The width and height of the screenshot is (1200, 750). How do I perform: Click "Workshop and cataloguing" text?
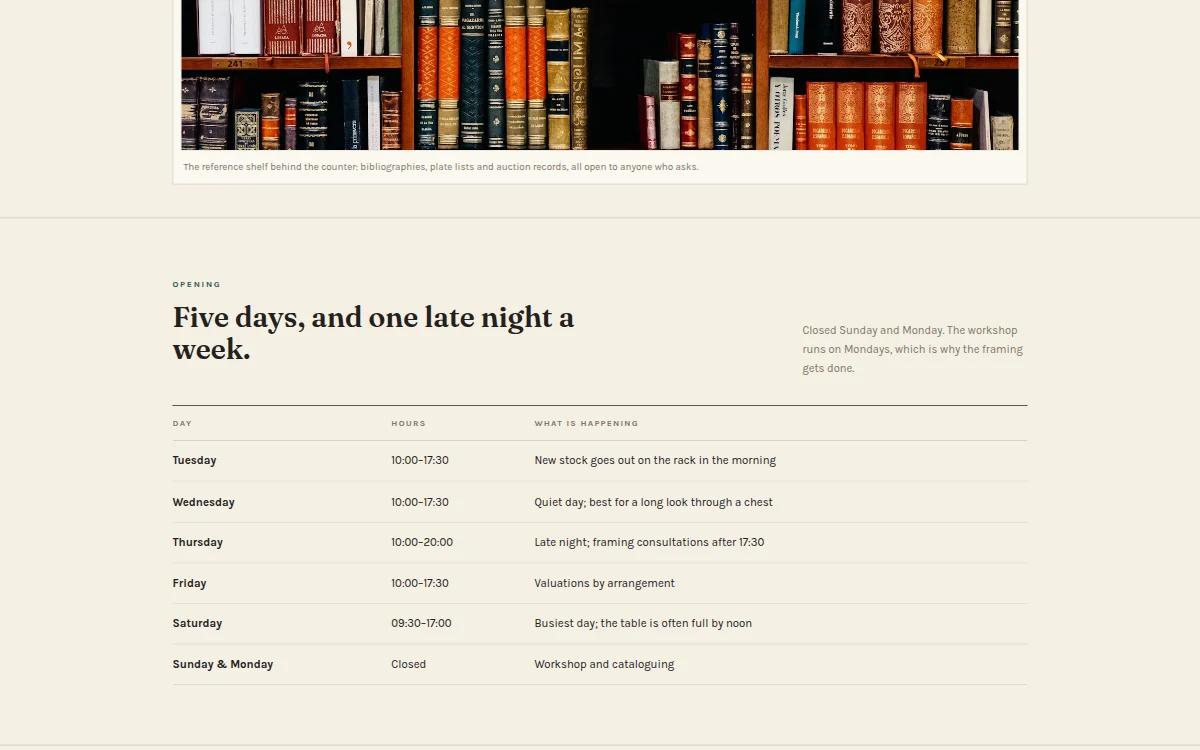pos(604,665)
